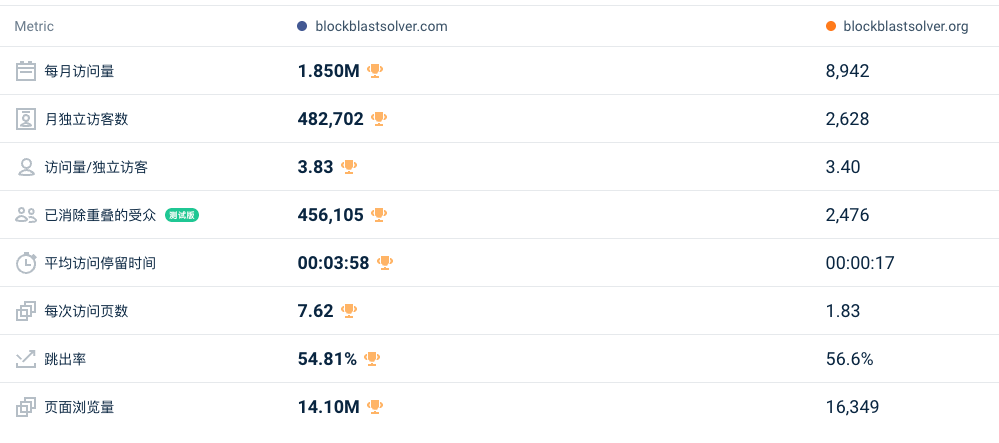Click the orange dot before blockblastsolver.org
Viewport: 999px width, 443px height.
coord(830,26)
